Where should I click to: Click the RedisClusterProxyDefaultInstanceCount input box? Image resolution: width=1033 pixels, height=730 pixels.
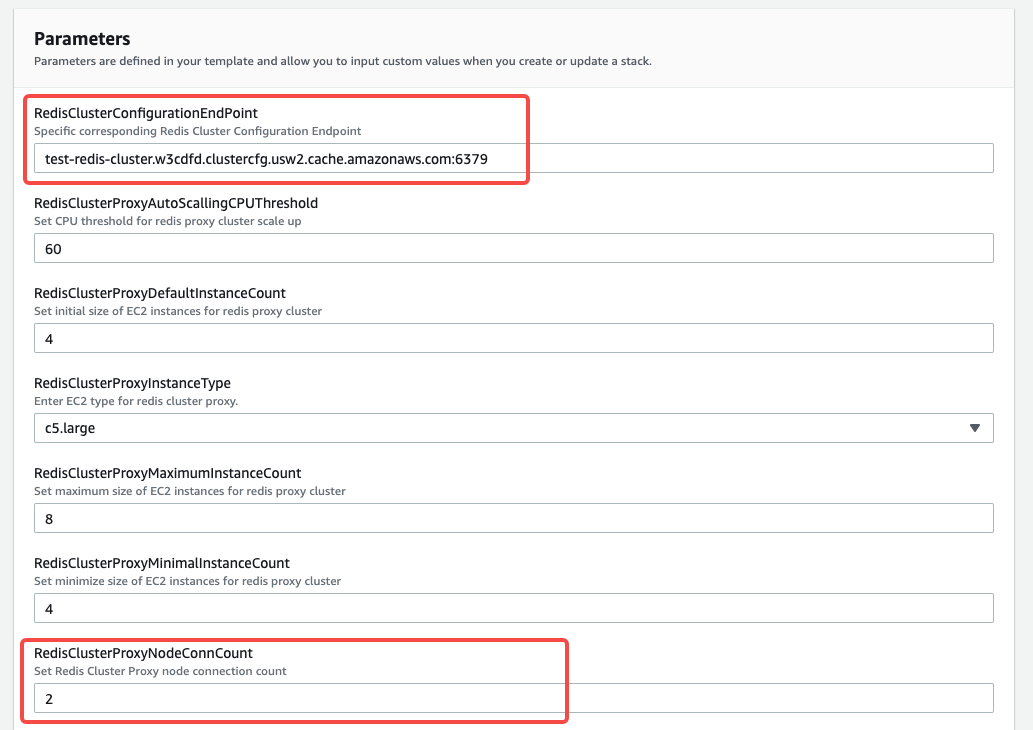coord(514,338)
